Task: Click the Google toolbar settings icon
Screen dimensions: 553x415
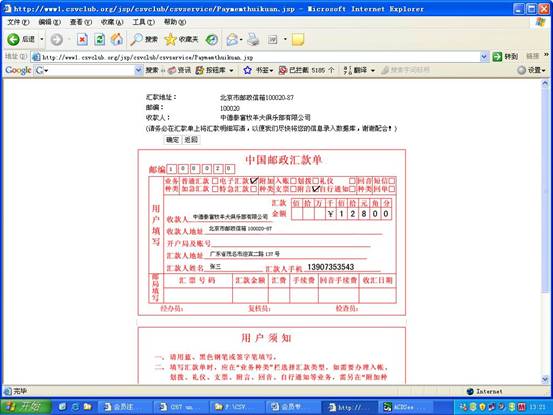Action: tap(521, 70)
